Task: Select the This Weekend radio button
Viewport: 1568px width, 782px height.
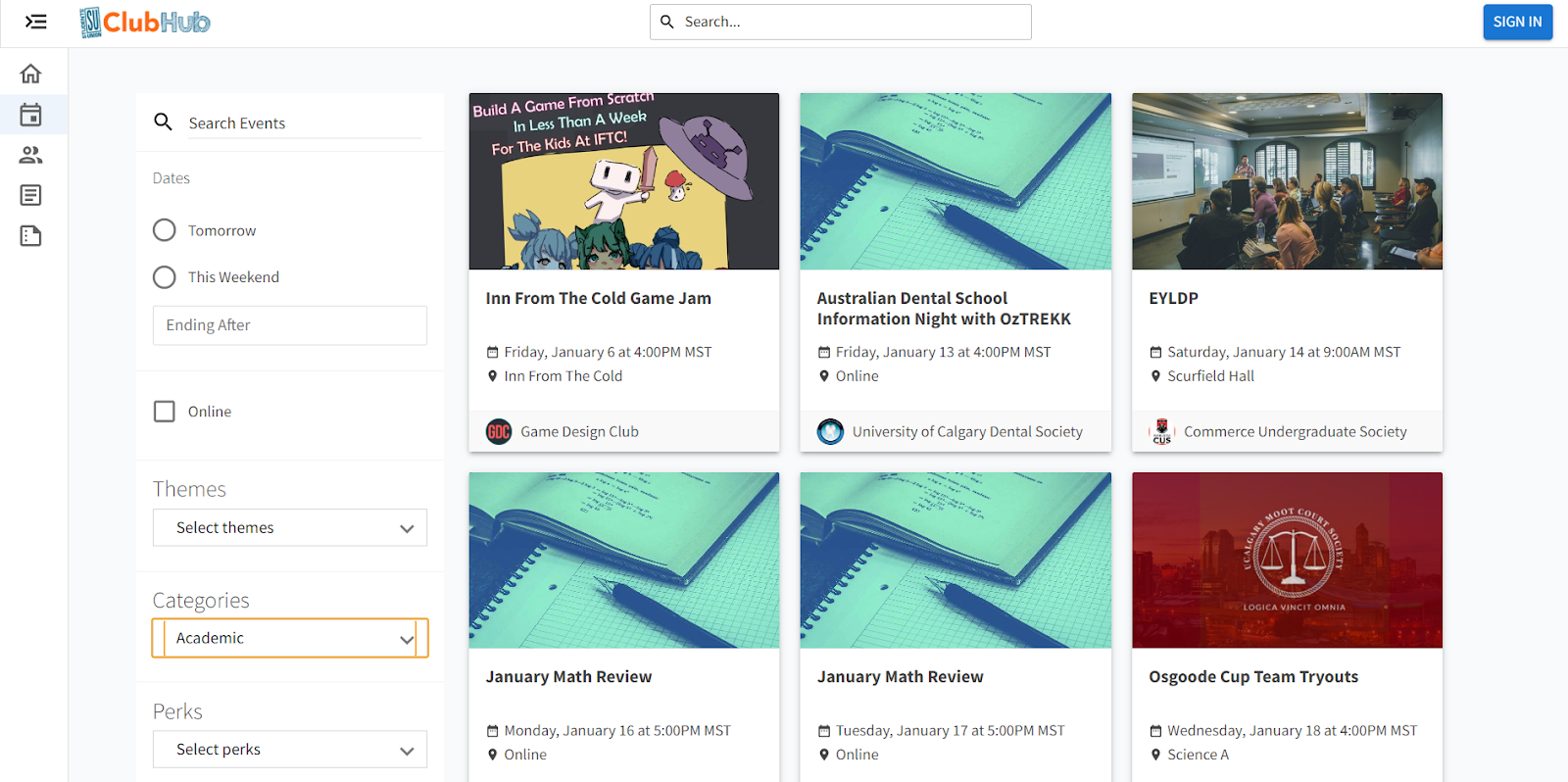Action: point(165,277)
